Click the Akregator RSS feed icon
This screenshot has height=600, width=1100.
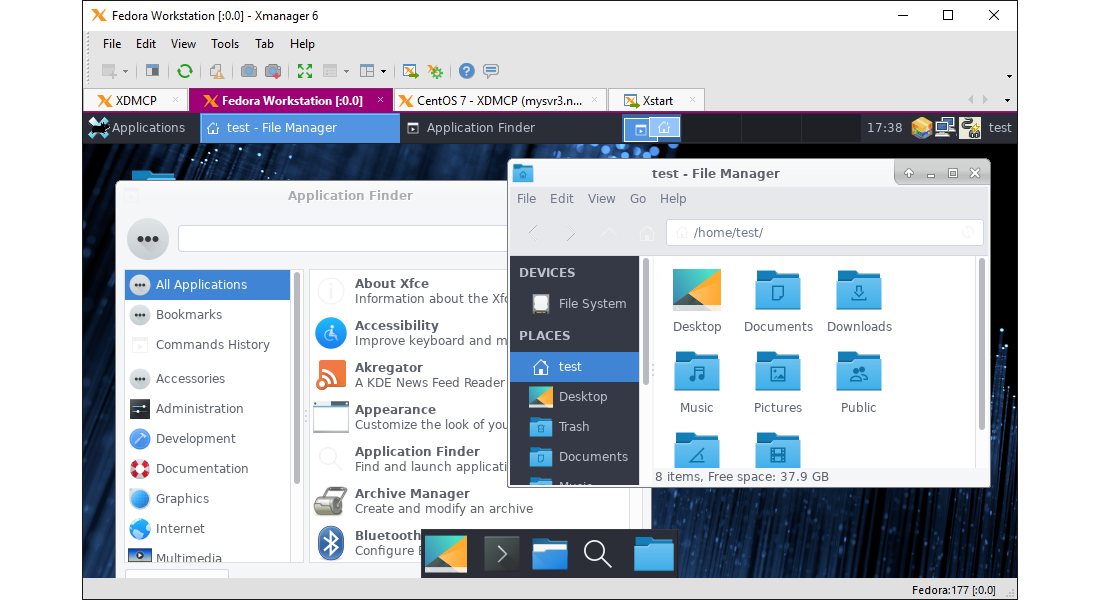pos(331,375)
